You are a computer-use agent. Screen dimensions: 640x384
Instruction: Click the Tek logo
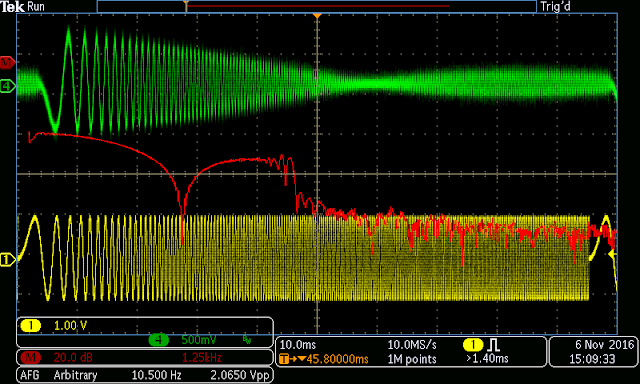(12, 7)
